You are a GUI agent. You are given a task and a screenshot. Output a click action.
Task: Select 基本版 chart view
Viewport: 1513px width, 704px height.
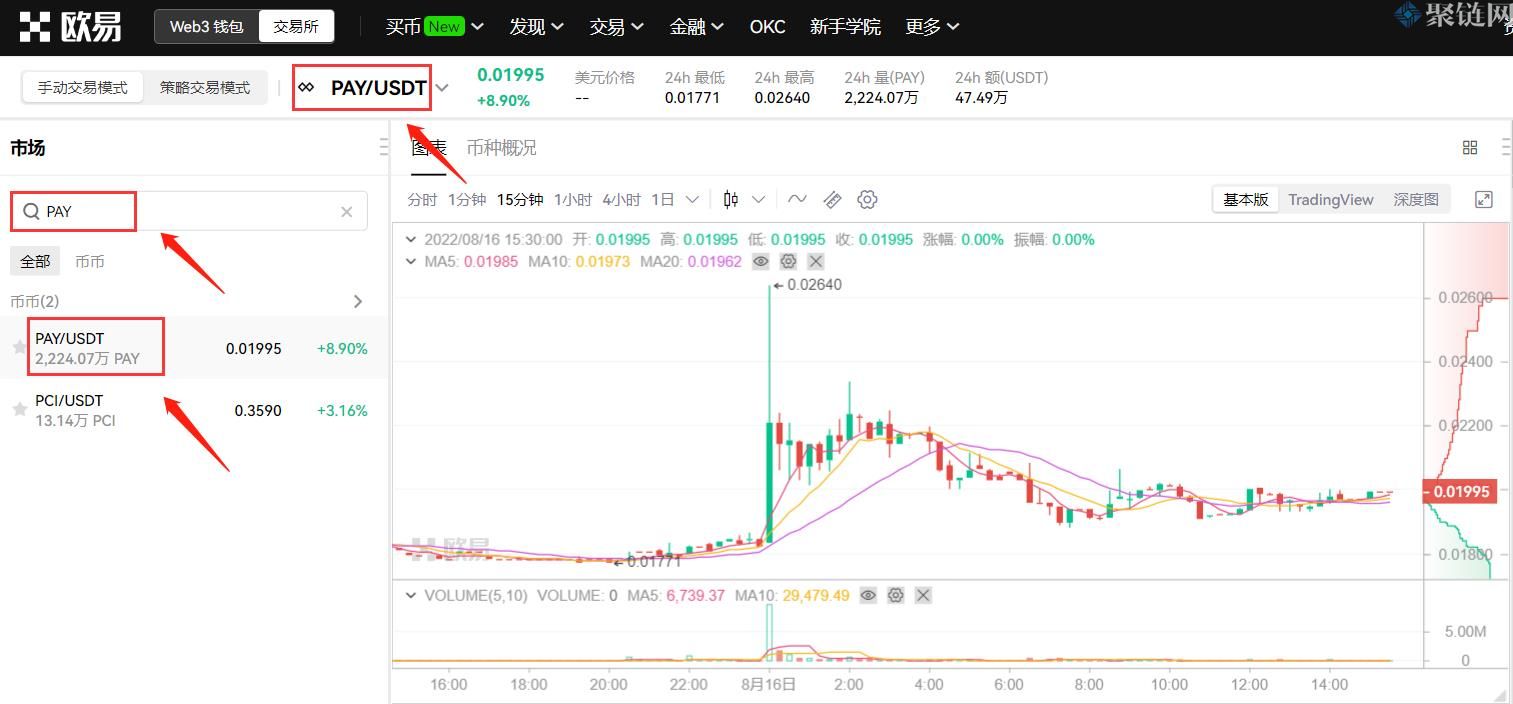(1245, 199)
